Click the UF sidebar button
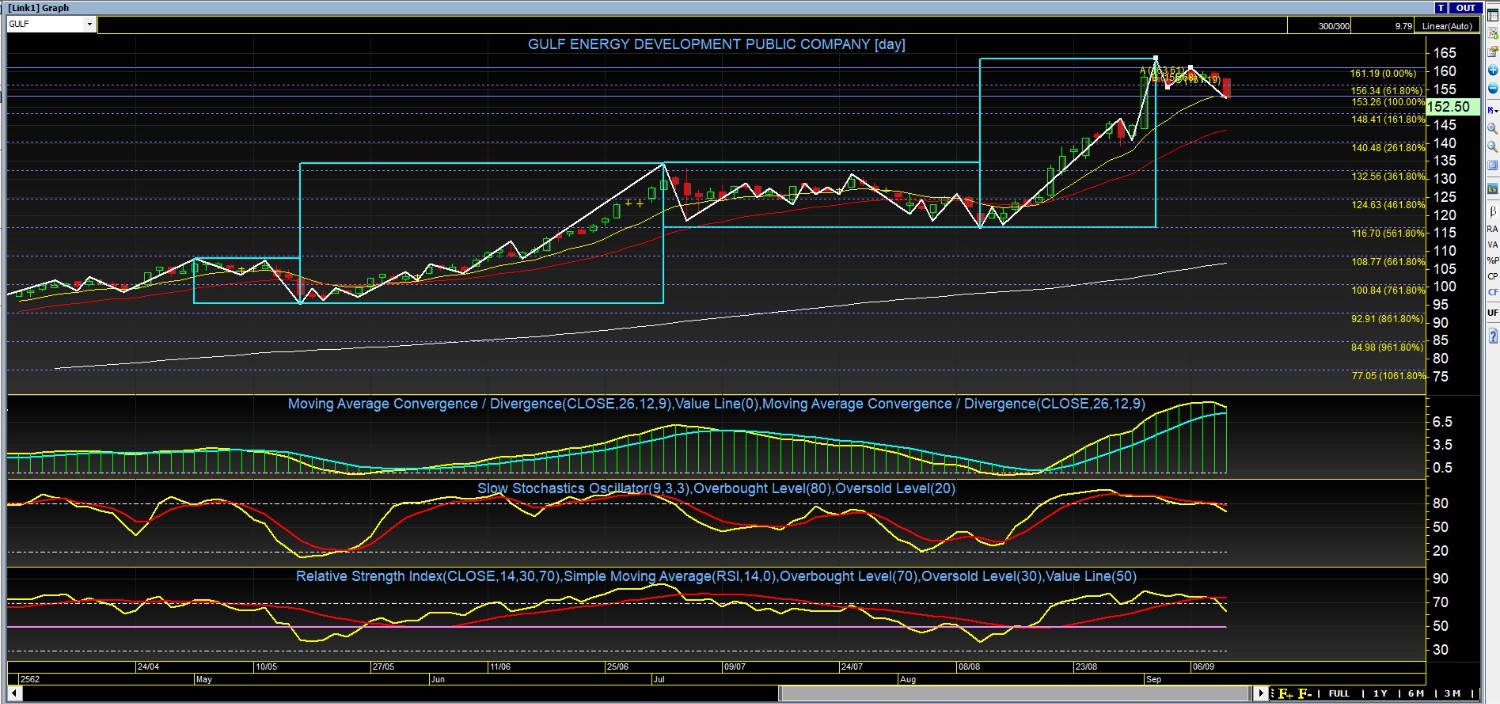 click(x=1492, y=312)
